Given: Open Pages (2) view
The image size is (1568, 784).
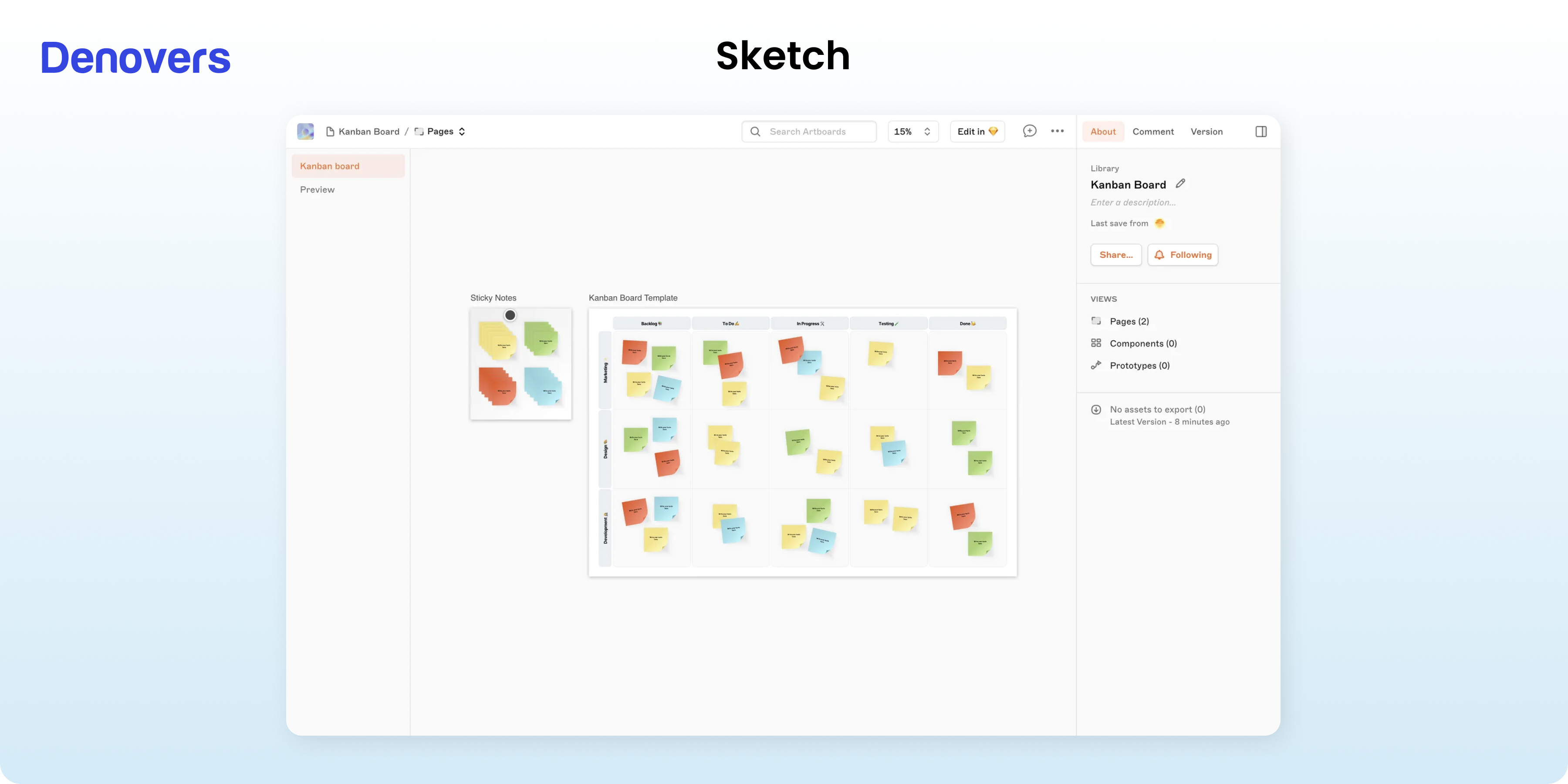Looking at the screenshot, I should (1129, 321).
